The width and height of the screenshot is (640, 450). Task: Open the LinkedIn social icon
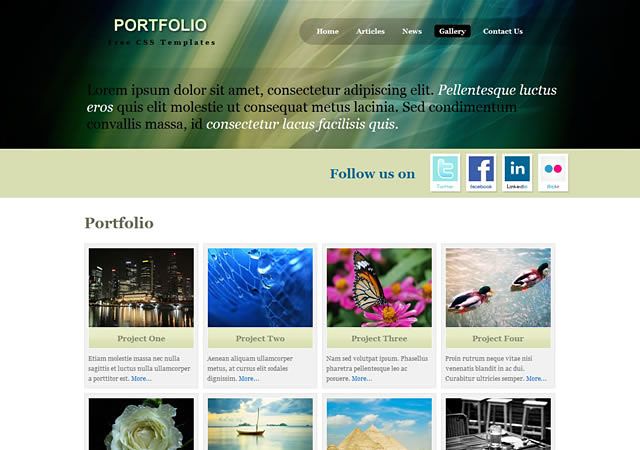point(517,173)
